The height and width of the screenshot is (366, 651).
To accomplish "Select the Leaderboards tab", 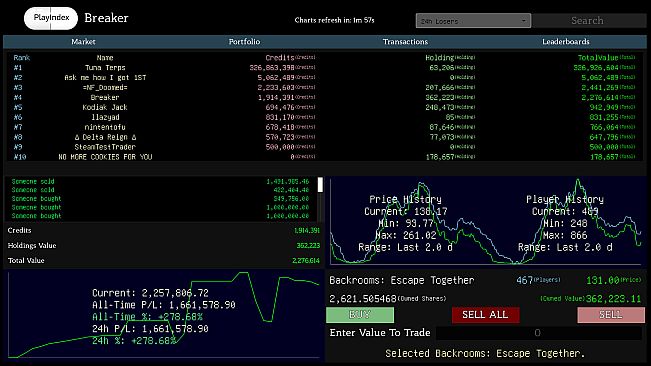I will tap(565, 41).
